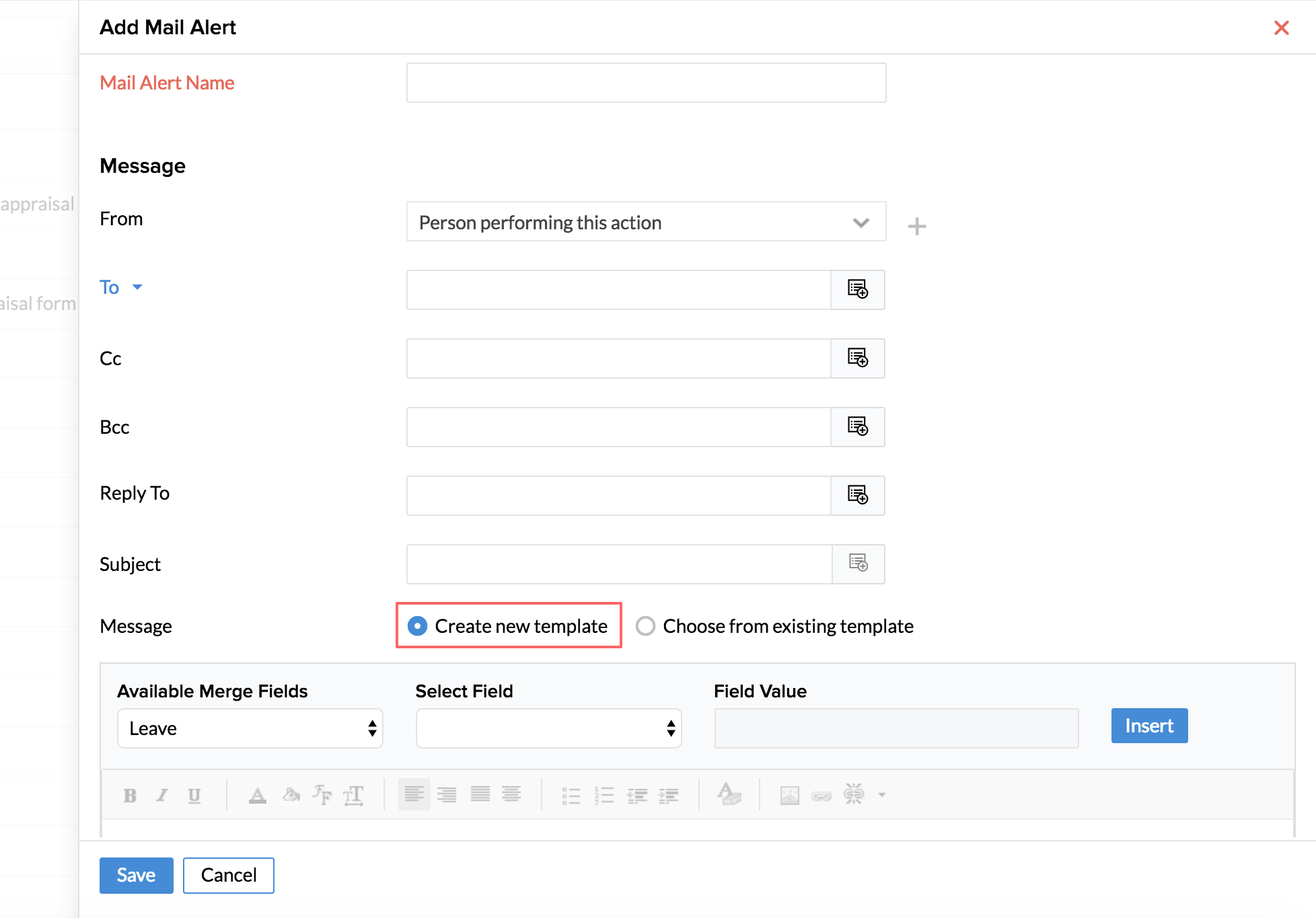
Task: Open the merge field picker for To
Action: [858, 290]
